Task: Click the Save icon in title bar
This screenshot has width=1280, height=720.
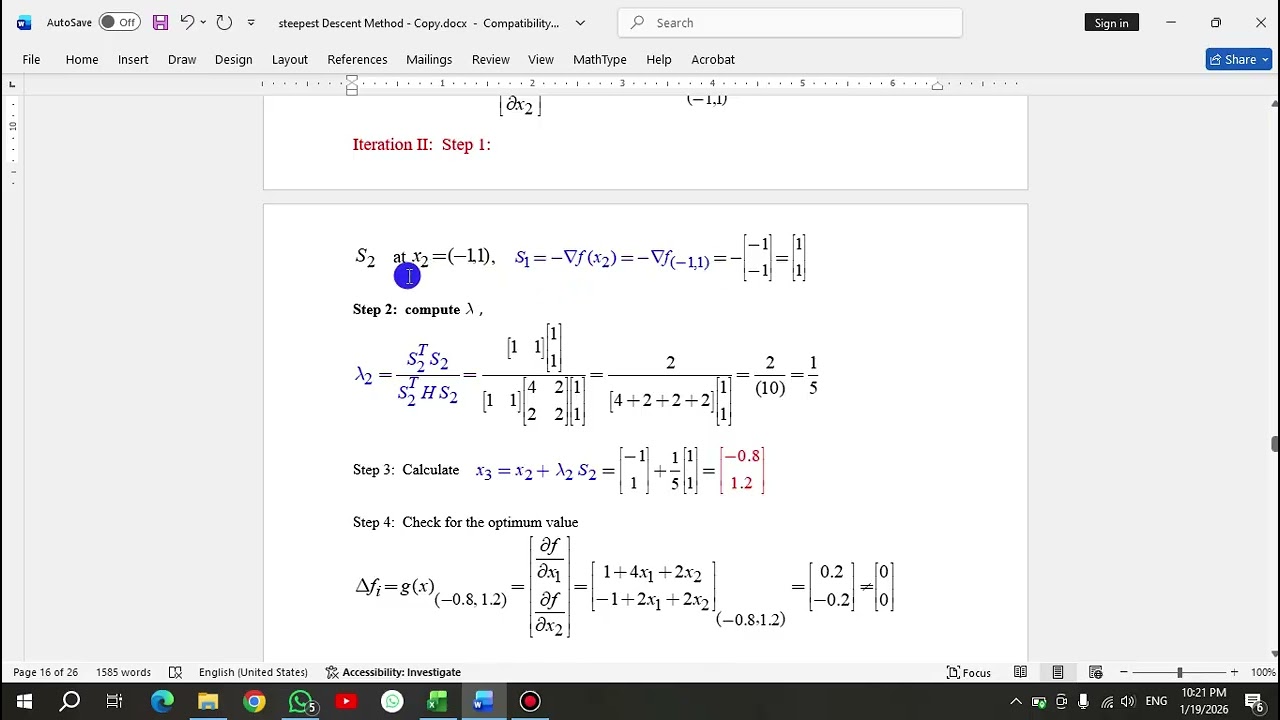Action: click(x=160, y=22)
